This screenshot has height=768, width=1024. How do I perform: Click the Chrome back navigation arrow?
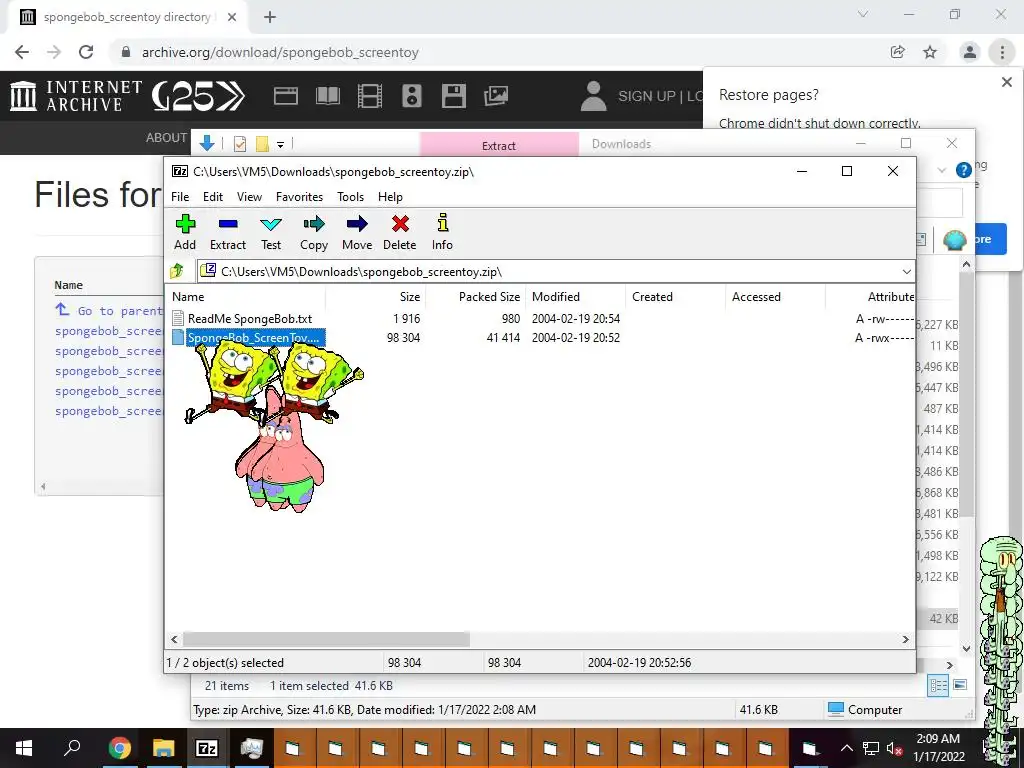22,52
